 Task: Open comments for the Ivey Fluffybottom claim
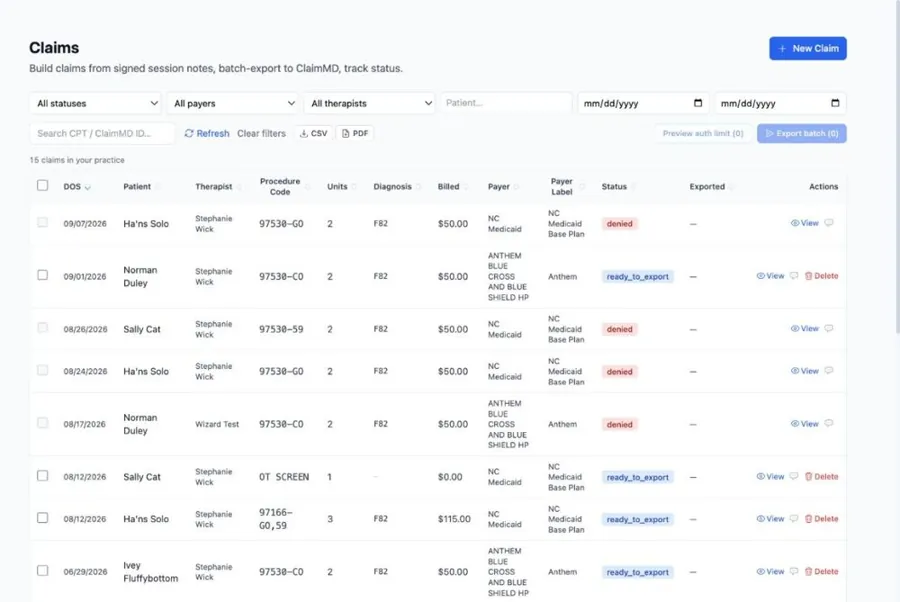794,572
